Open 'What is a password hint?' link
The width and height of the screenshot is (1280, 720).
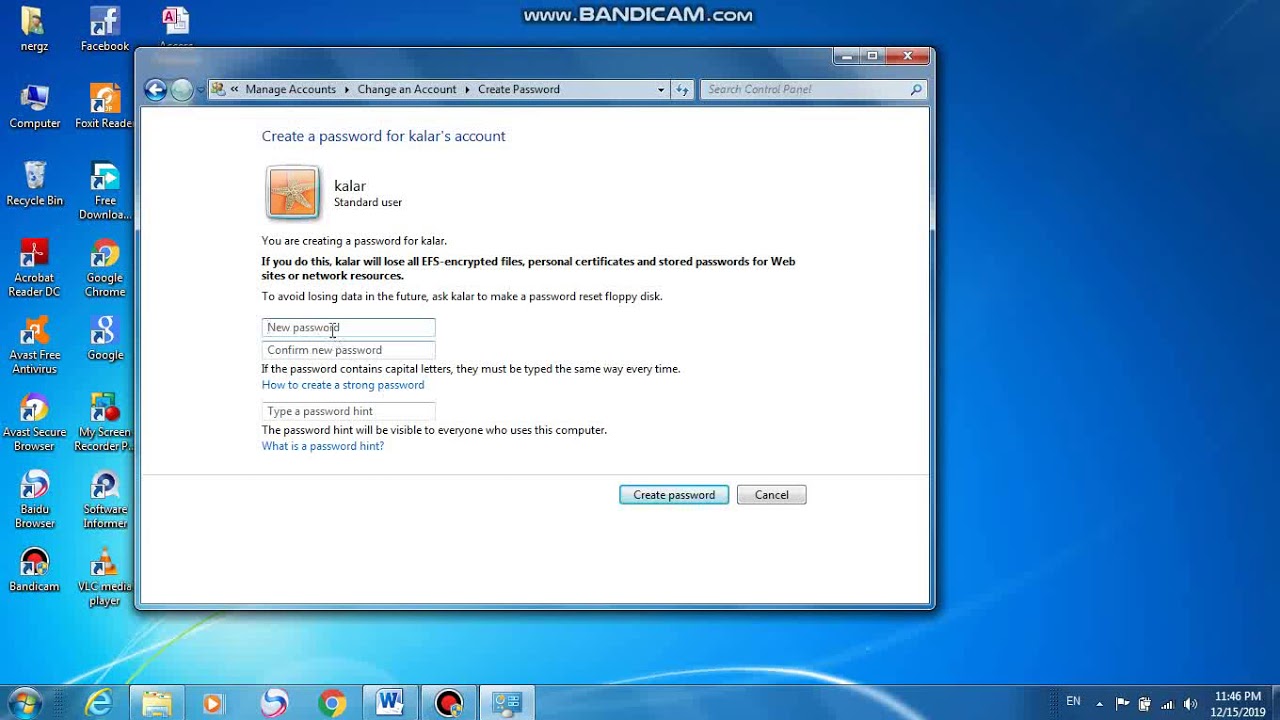(x=323, y=446)
